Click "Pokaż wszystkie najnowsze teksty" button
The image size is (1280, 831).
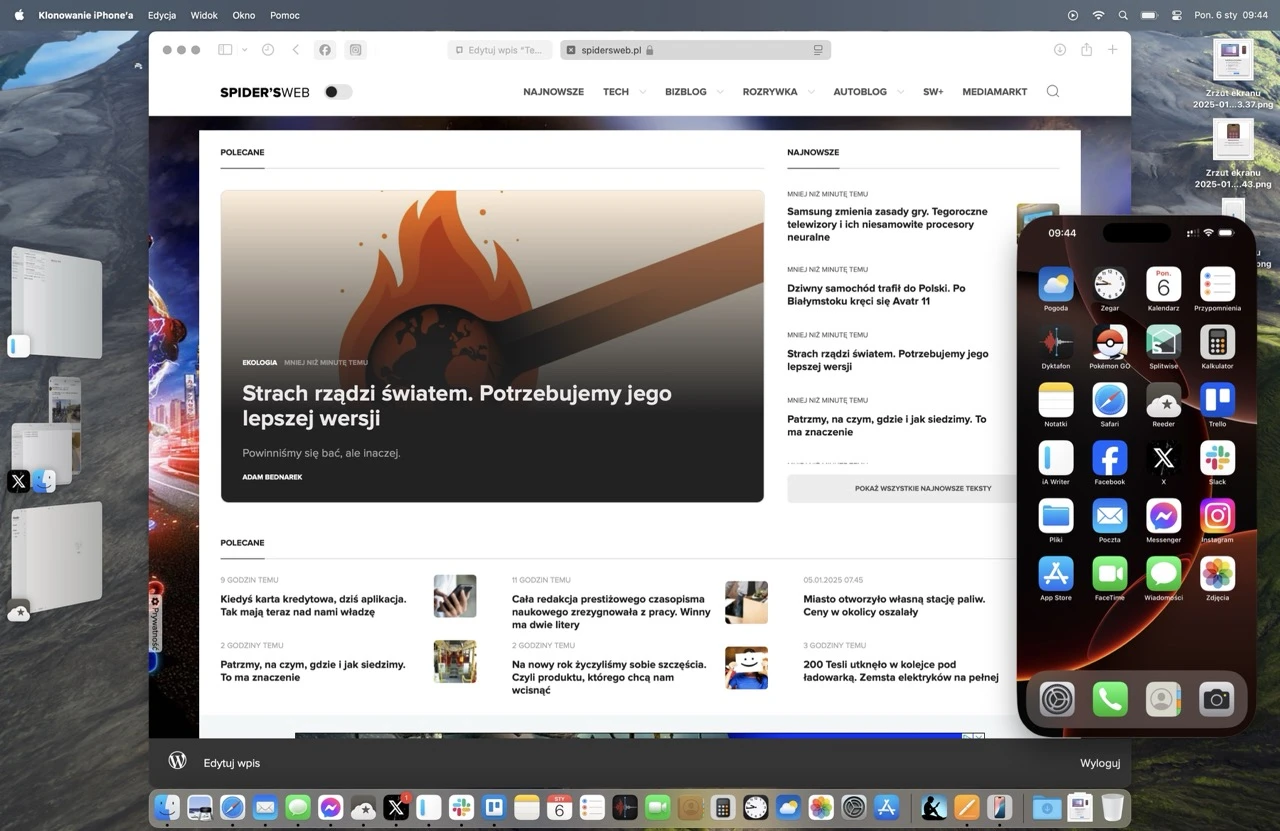pos(922,488)
